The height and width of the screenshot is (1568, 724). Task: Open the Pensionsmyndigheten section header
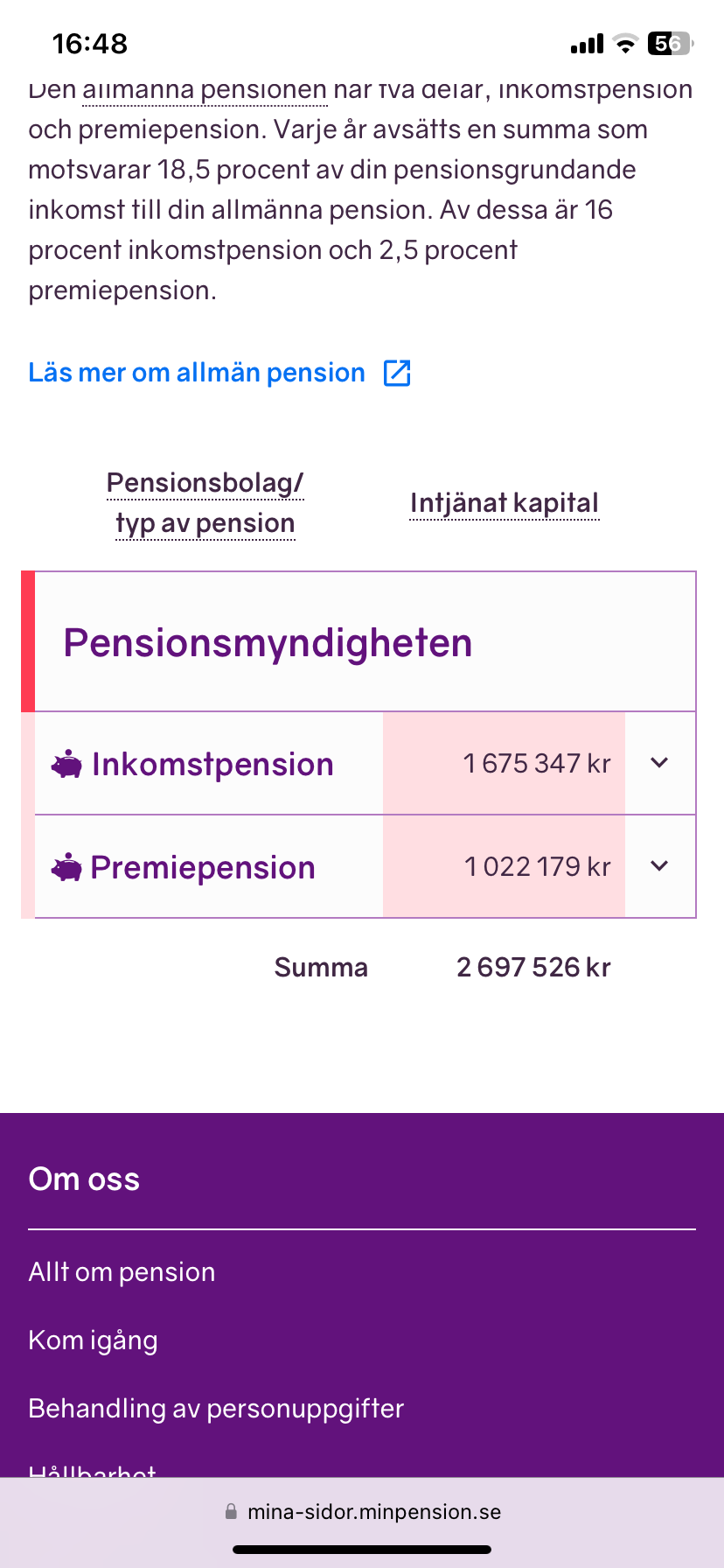(268, 643)
